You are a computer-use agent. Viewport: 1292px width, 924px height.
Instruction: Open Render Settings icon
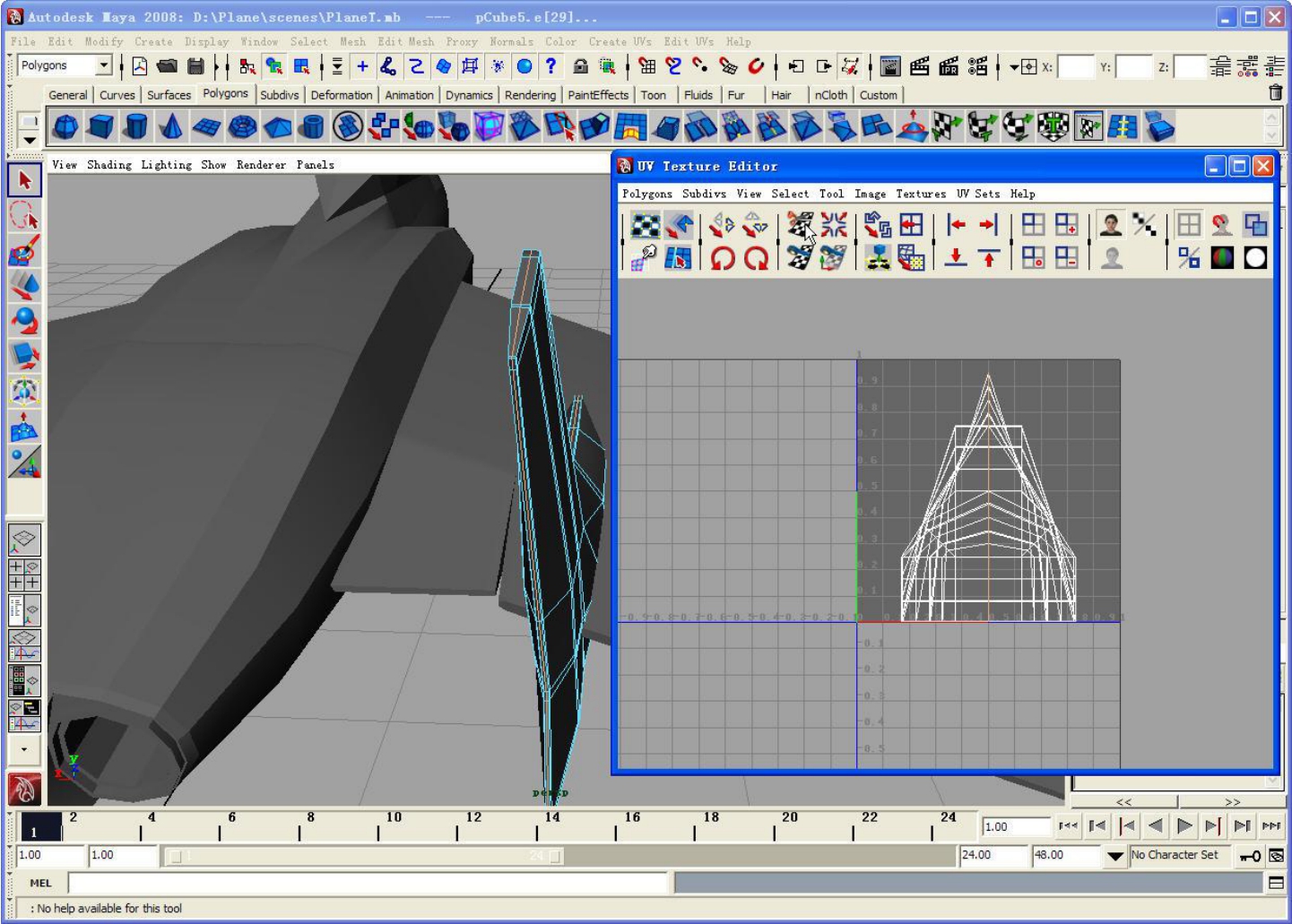pyautogui.click(x=978, y=66)
